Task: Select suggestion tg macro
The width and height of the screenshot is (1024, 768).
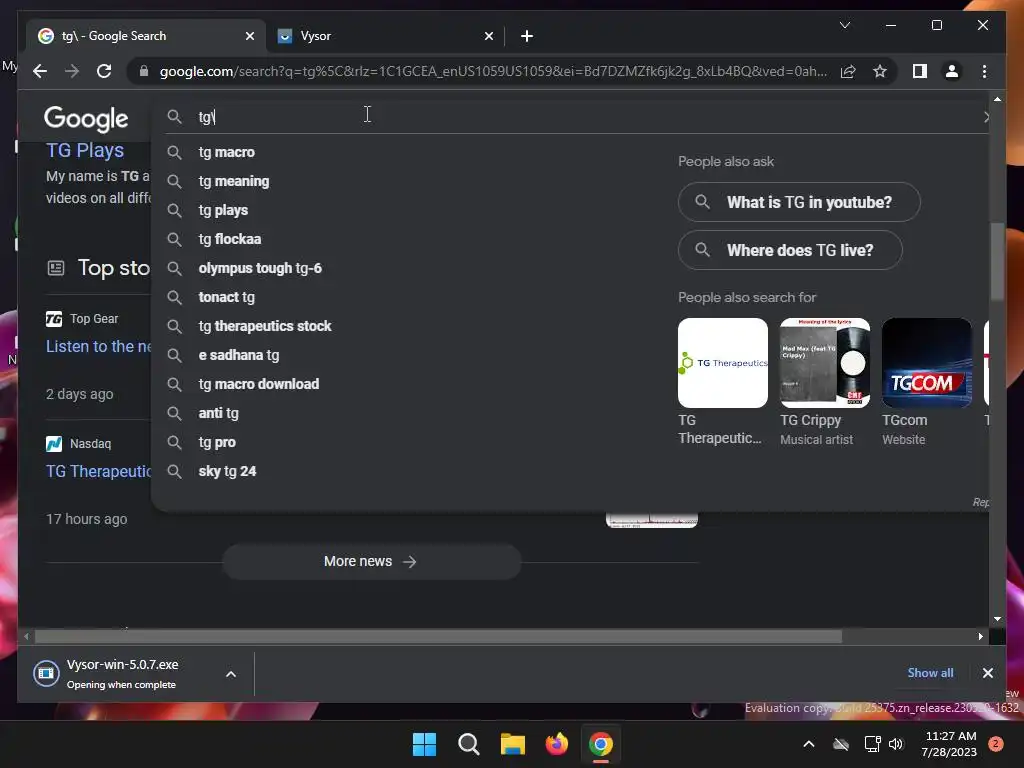Action: tap(227, 152)
